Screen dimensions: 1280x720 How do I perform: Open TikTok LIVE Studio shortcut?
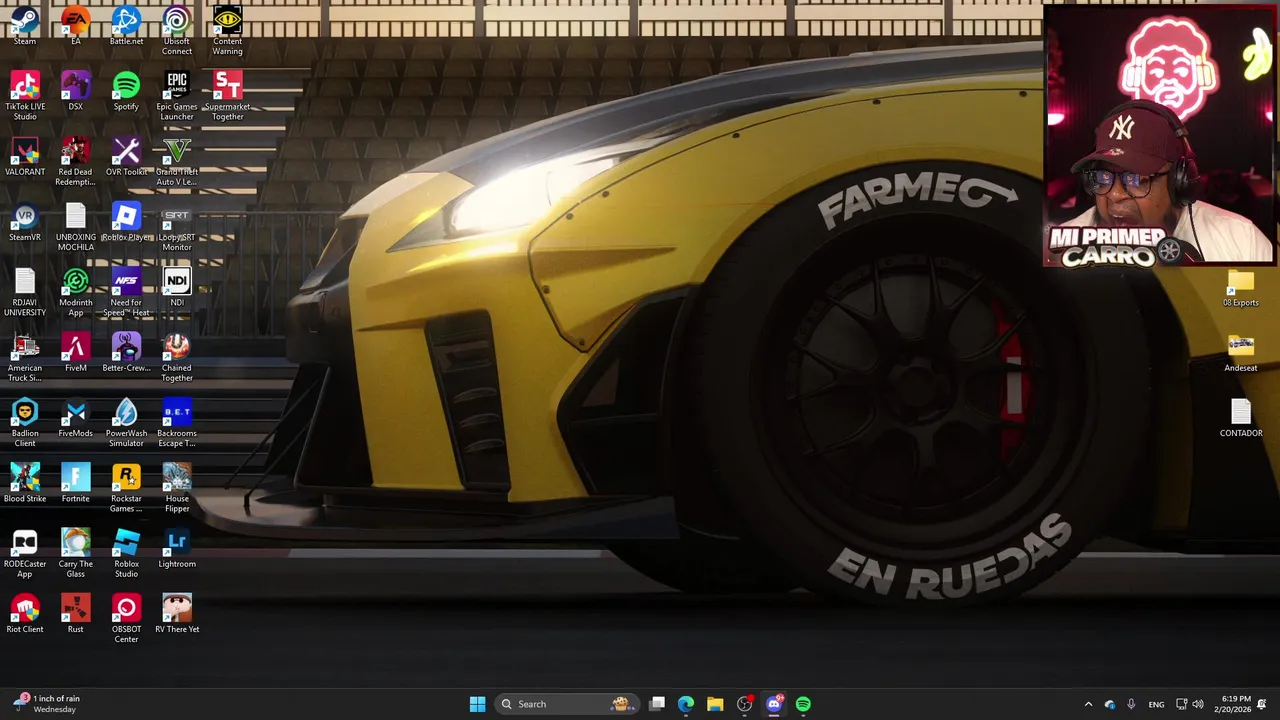point(25,96)
